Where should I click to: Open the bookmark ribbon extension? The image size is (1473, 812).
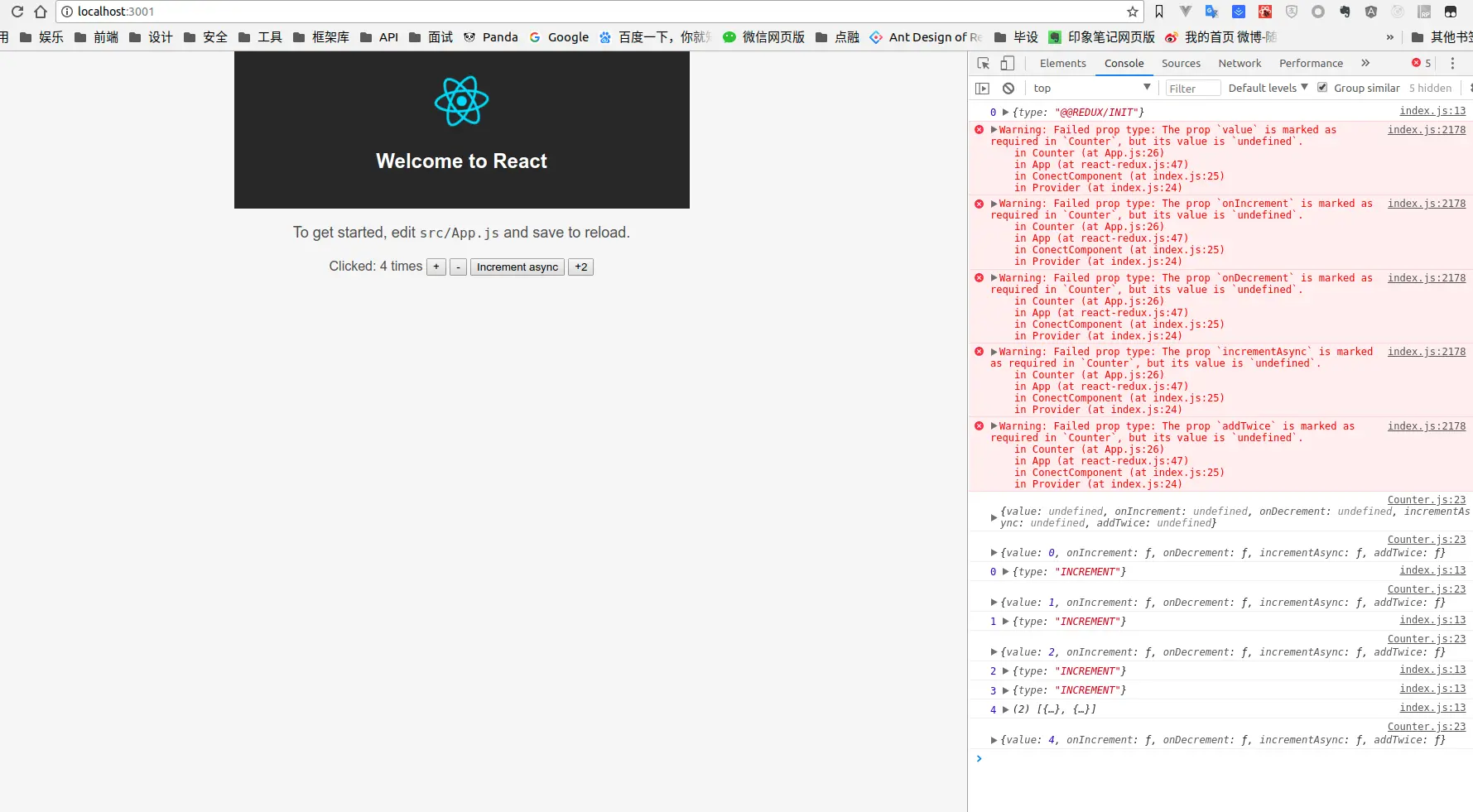click(x=1159, y=12)
